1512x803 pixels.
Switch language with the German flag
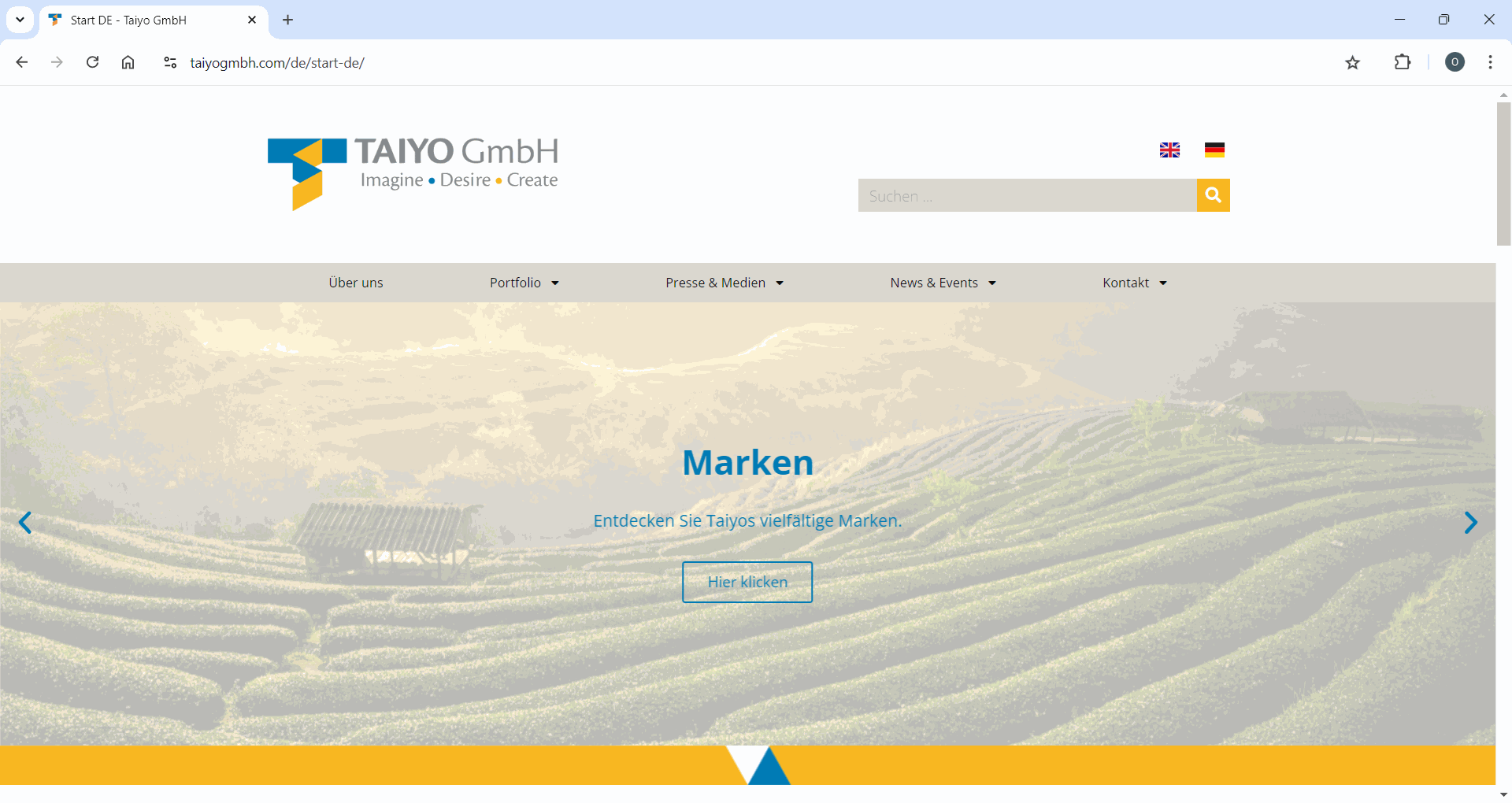coord(1214,150)
